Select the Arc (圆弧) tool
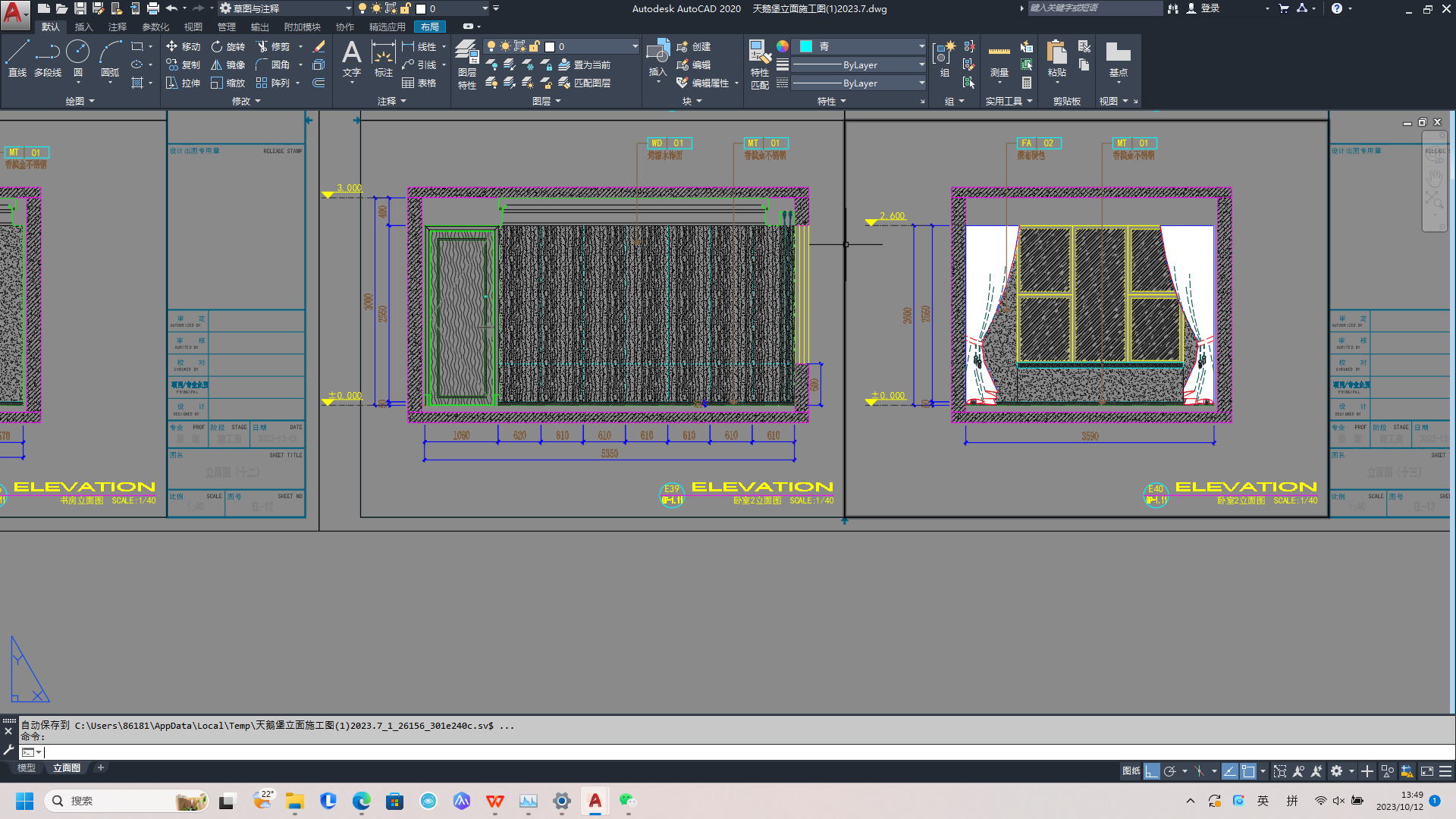 point(110,58)
